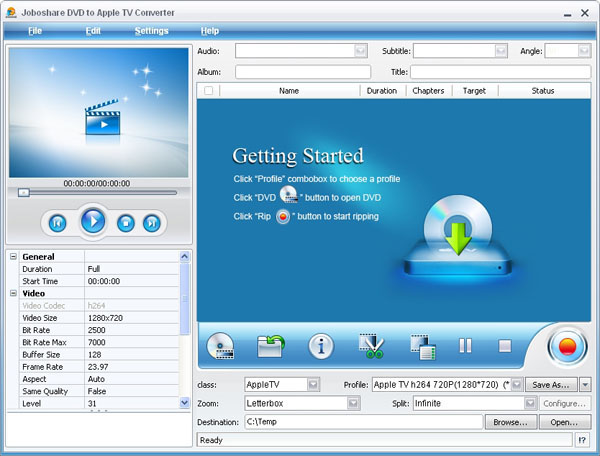Click the stop ripping square icon
This screenshot has height=456, width=600.
[505, 346]
